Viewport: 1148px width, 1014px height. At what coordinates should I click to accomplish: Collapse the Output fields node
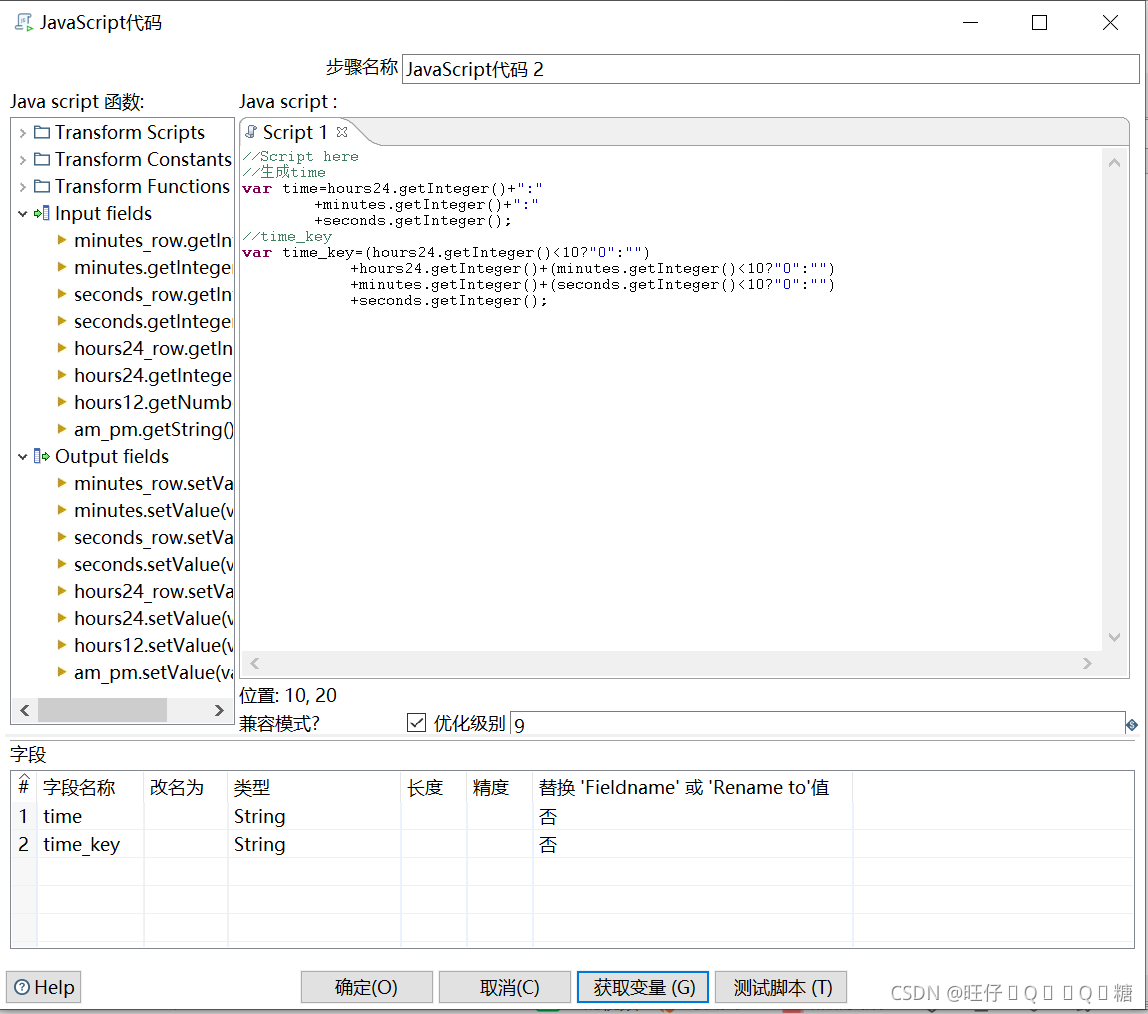[23, 457]
